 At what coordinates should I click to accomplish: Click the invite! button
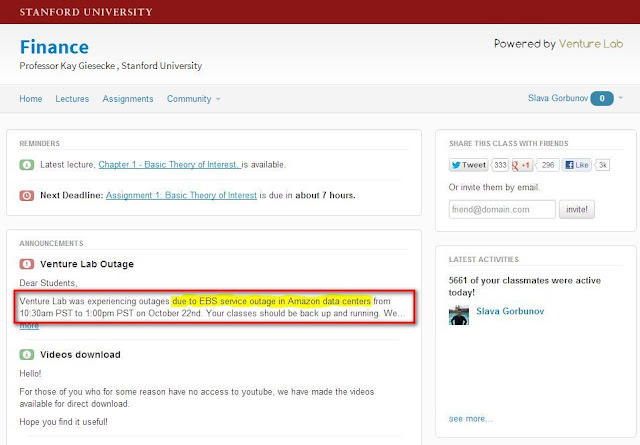576,209
